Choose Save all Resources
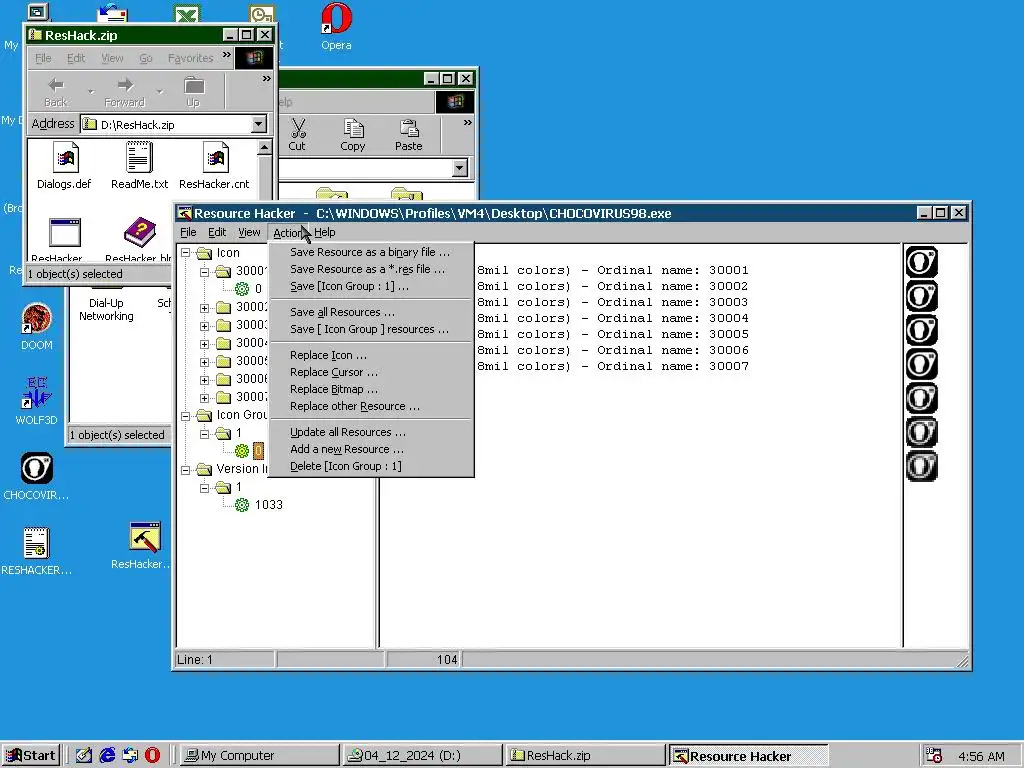 370,312
